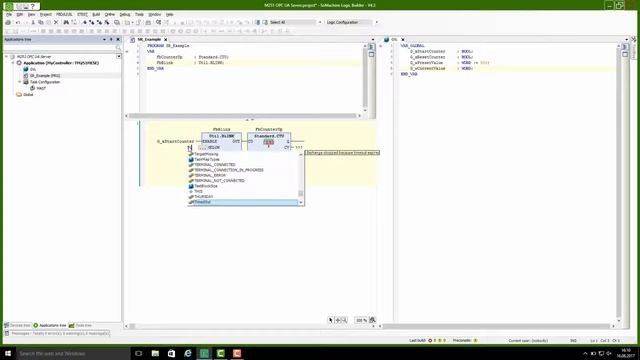Viewport: 640px width, 360px height.
Task: Click the Undo toolbar icon
Action: [x=18, y=22]
